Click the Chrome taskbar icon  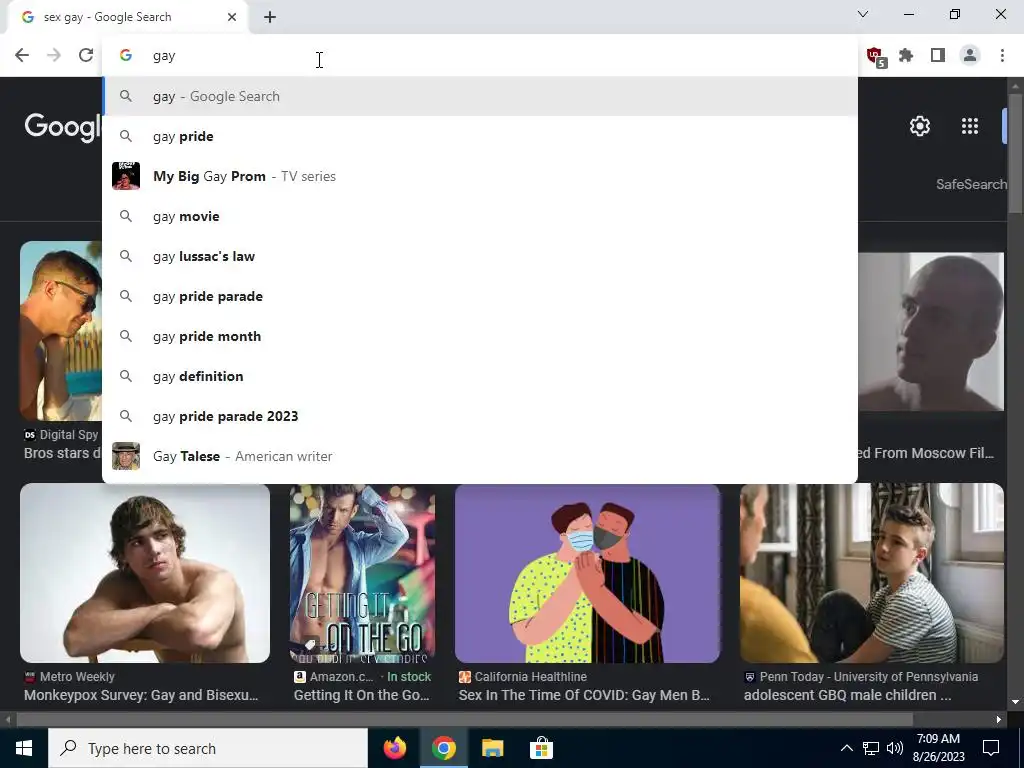point(443,748)
